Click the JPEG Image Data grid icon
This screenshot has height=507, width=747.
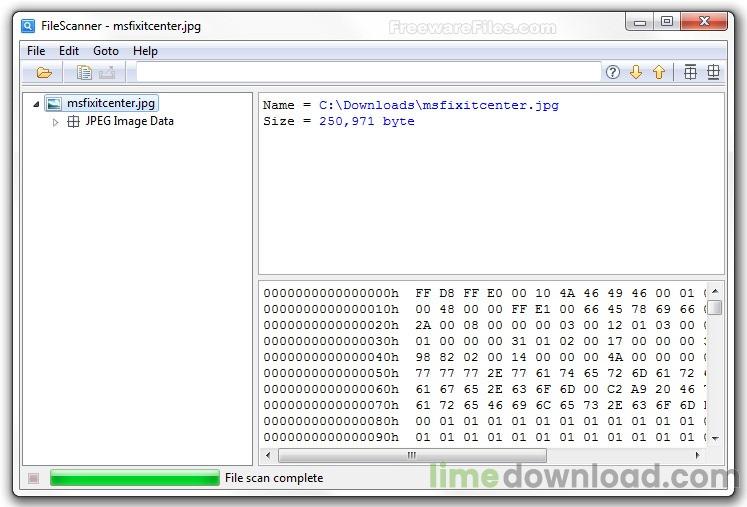coord(73,122)
